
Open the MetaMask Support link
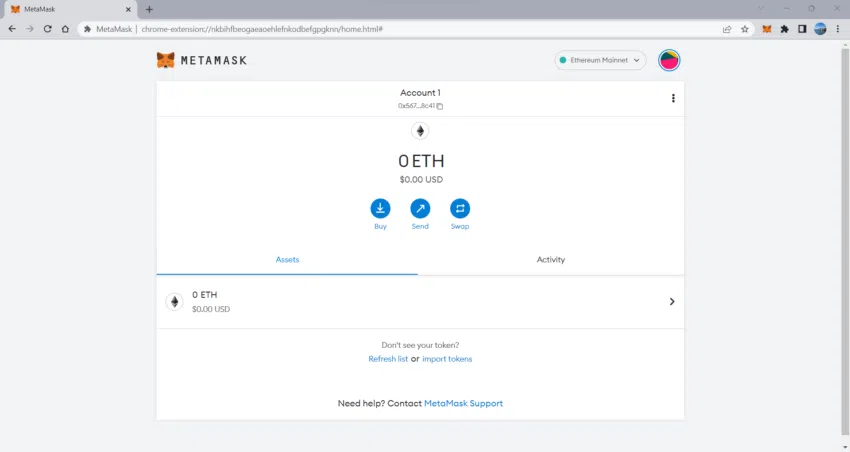[463, 403]
